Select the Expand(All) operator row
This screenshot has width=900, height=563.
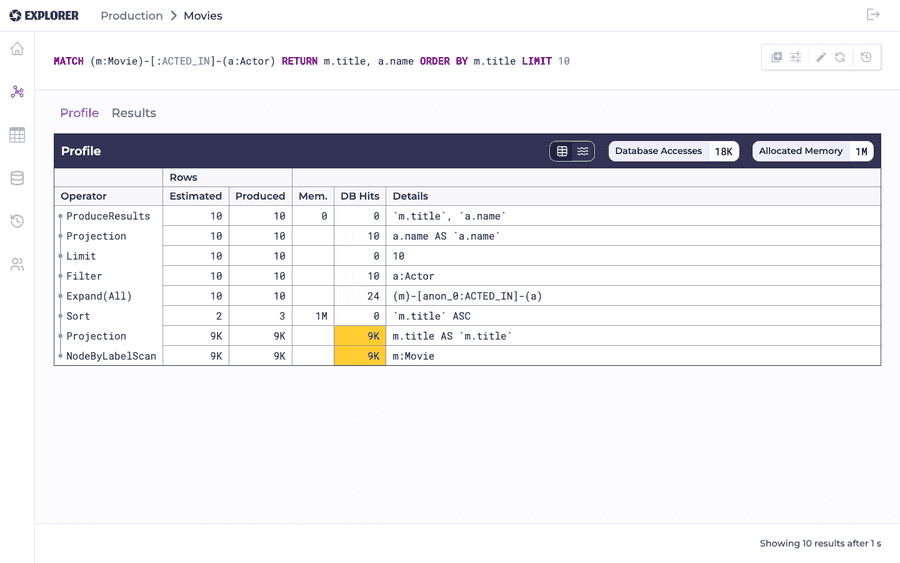click(x=467, y=296)
